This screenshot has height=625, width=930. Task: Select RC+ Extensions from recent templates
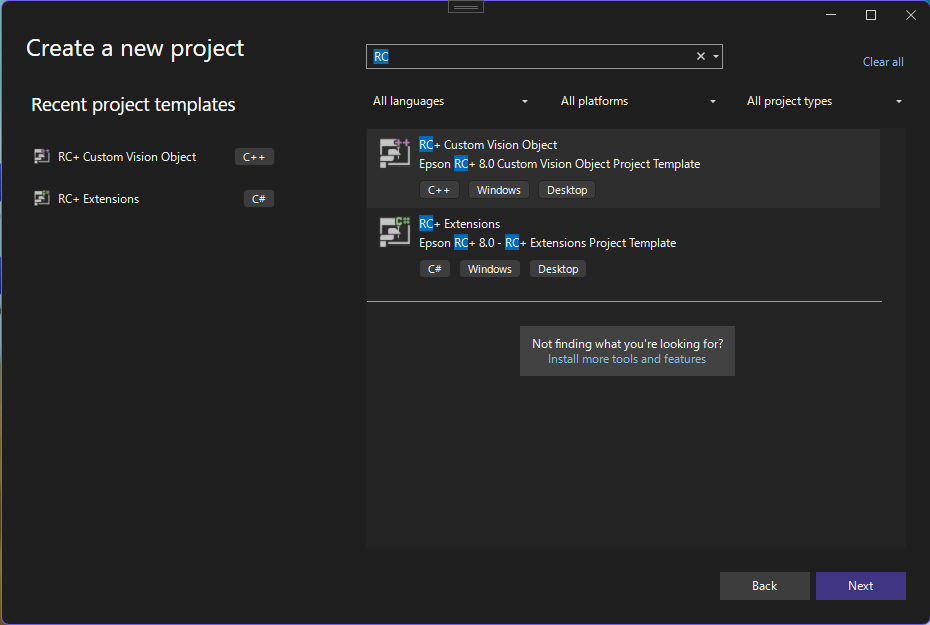(x=98, y=199)
